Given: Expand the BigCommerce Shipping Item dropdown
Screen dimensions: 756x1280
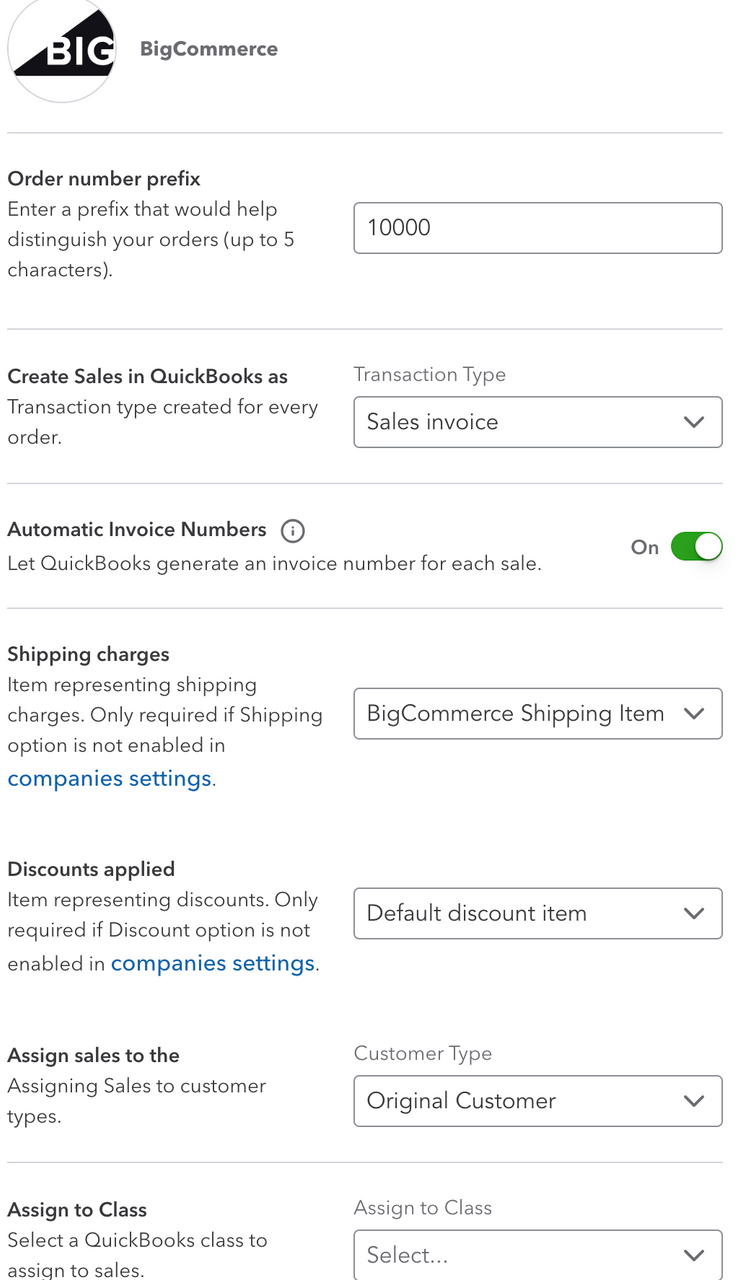Looking at the screenshot, I should coord(538,713).
